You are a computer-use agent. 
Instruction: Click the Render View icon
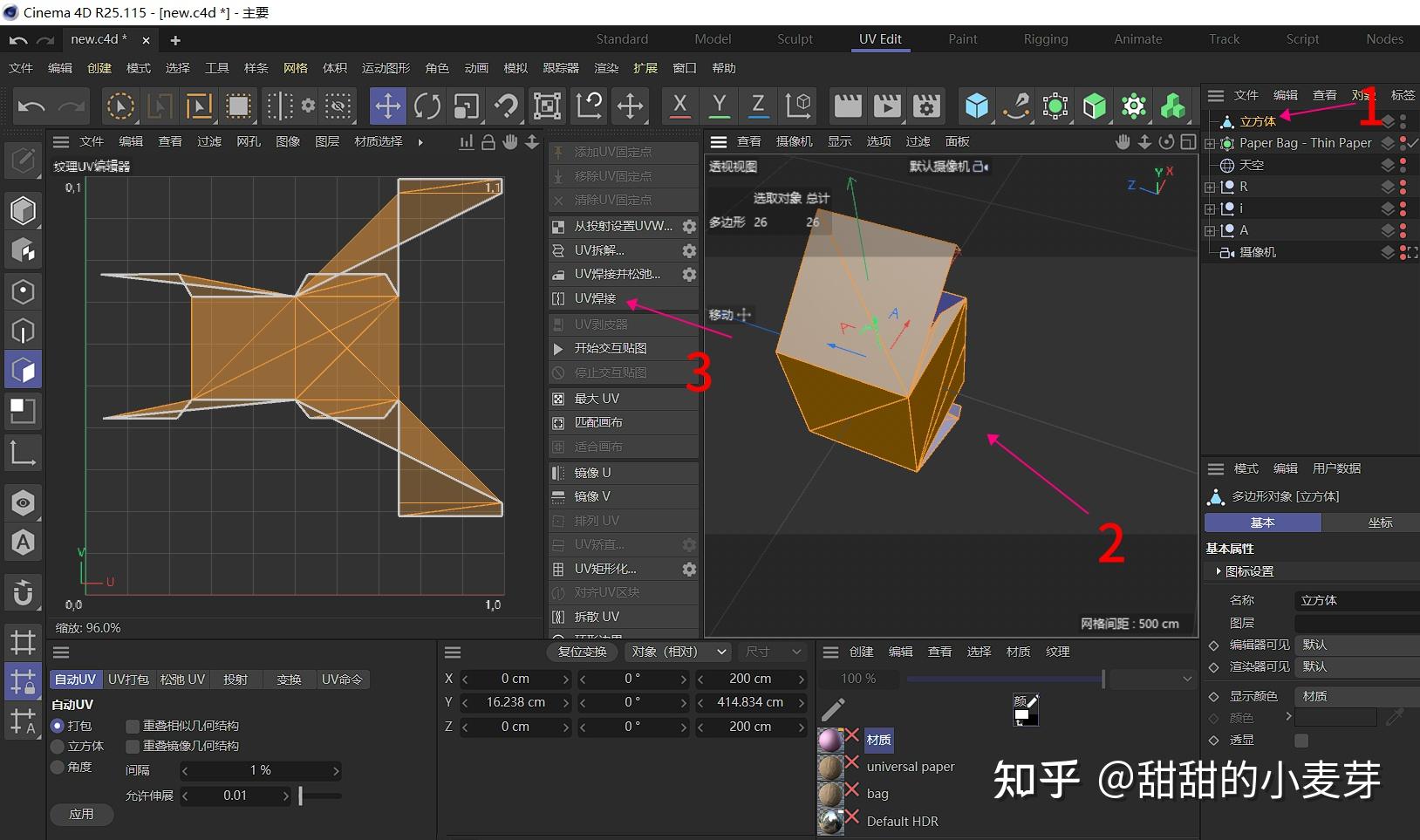pos(847,106)
